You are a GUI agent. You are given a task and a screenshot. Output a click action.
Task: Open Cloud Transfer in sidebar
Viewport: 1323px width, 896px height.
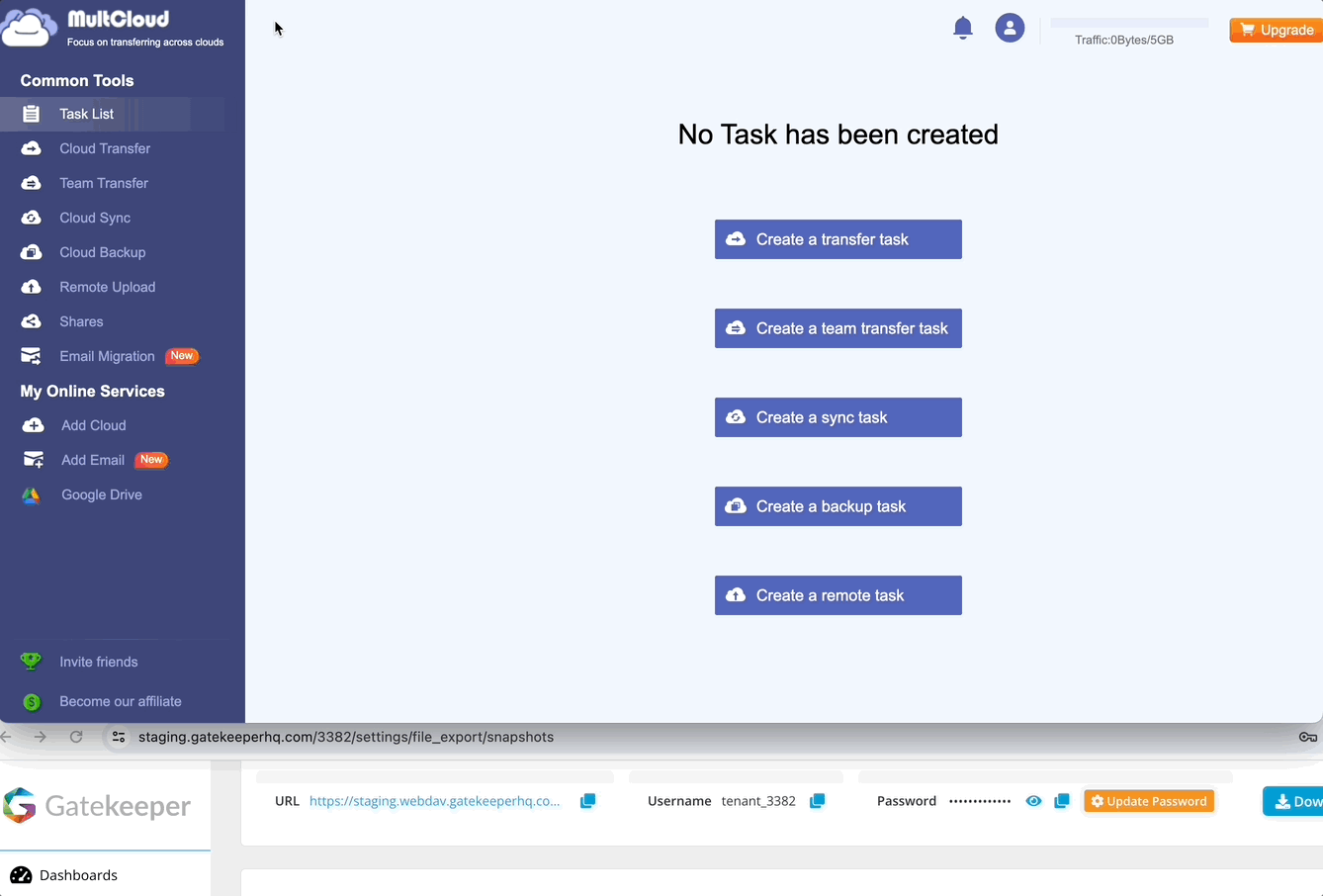105,148
